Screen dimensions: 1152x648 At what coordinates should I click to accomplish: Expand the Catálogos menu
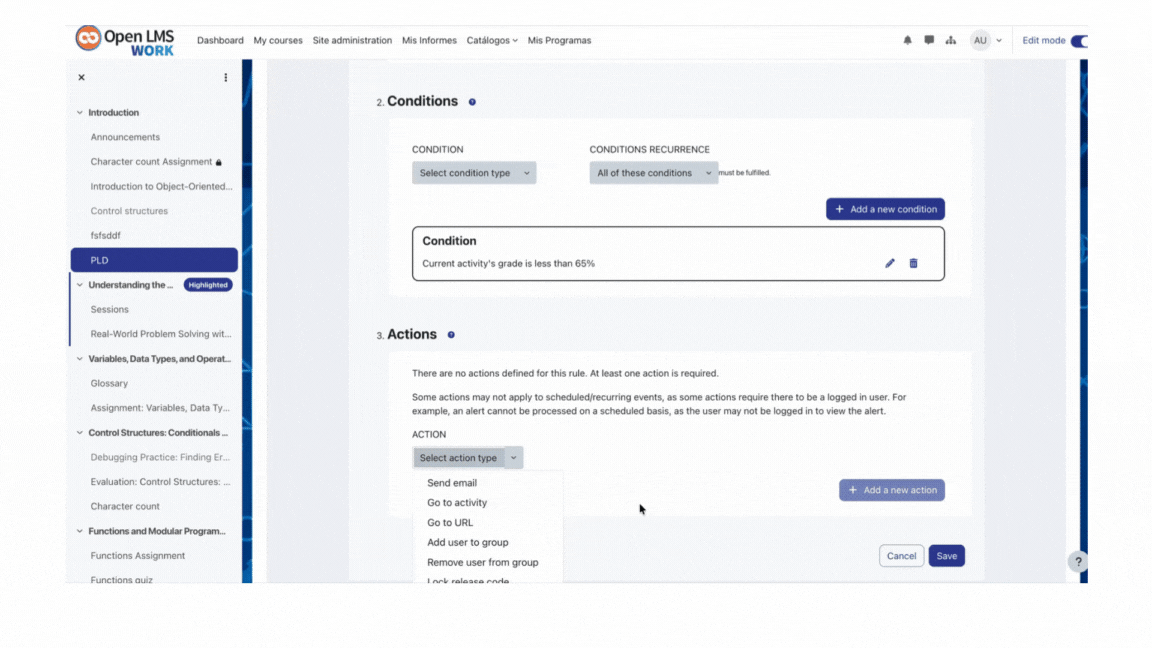(x=492, y=40)
